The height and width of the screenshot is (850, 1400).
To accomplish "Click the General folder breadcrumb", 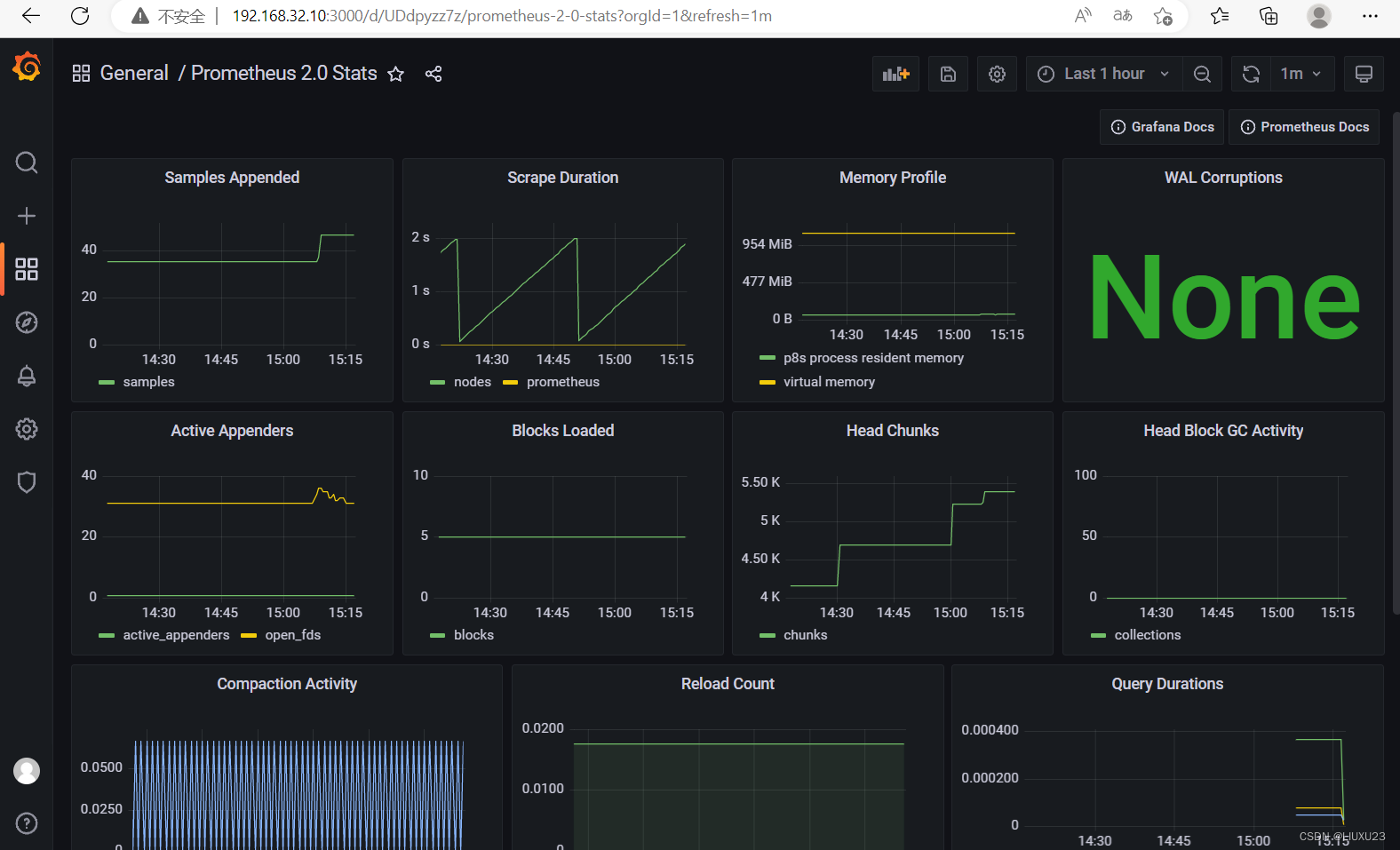I will [134, 73].
